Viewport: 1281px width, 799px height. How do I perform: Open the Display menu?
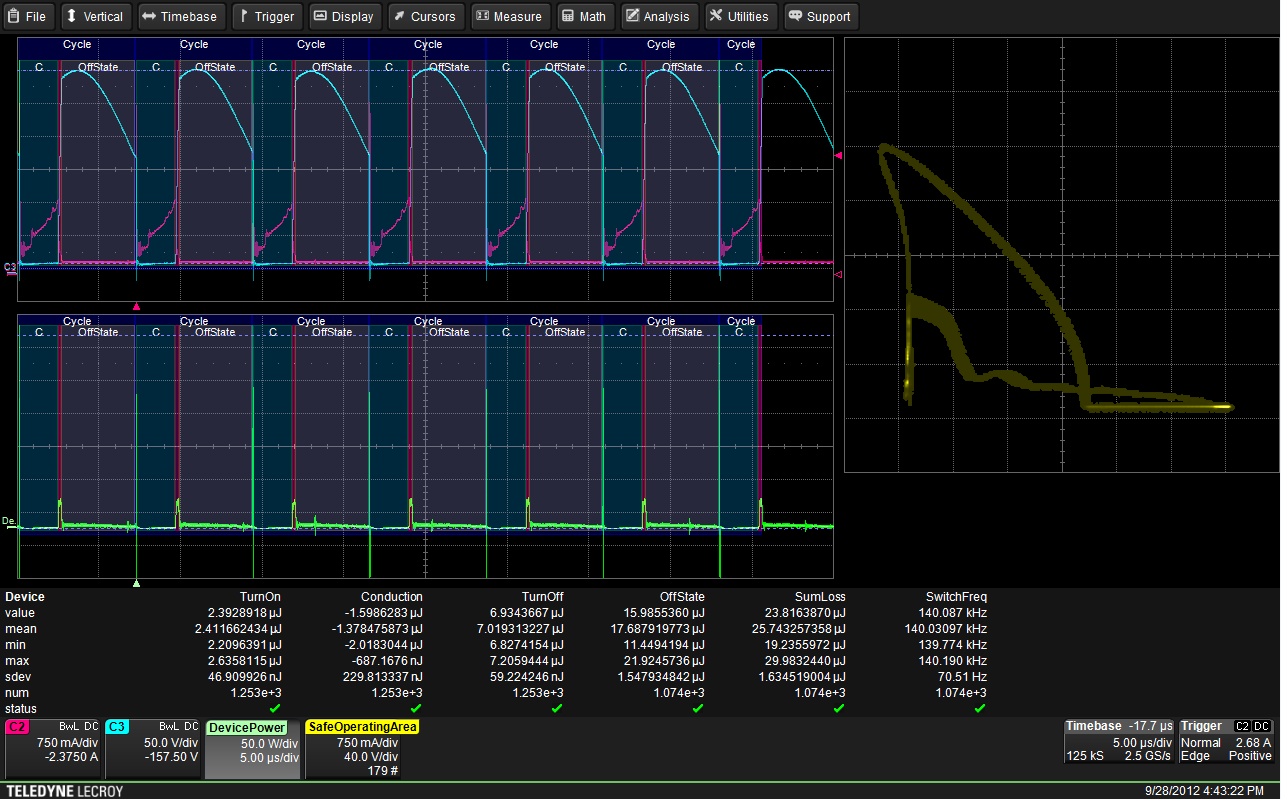point(344,16)
